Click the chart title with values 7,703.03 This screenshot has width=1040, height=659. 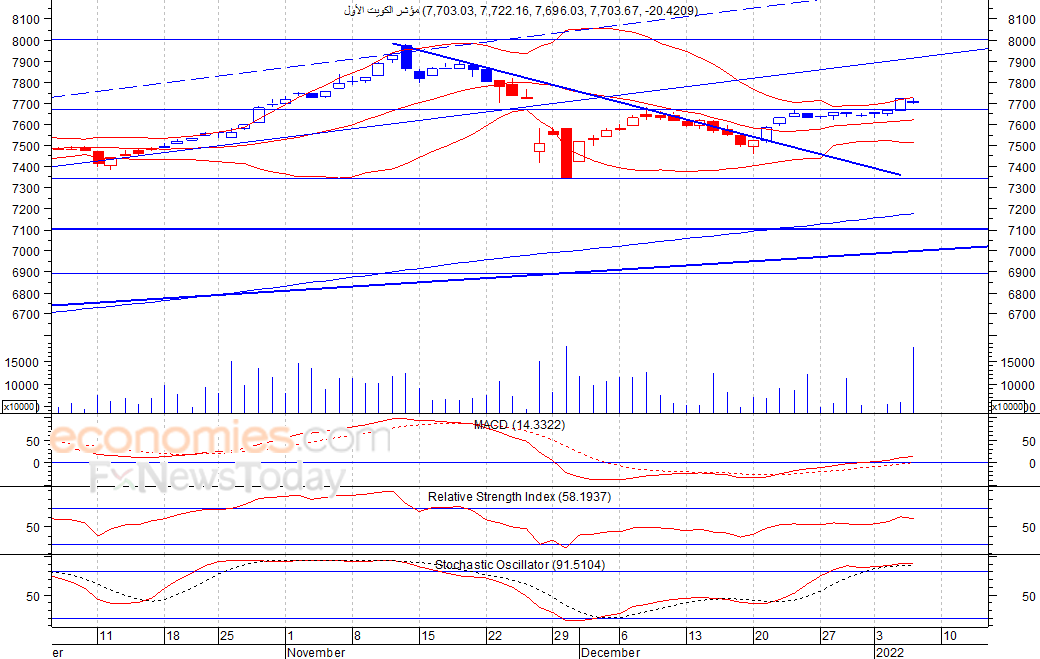pyautogui.click(x=521, y=11)
